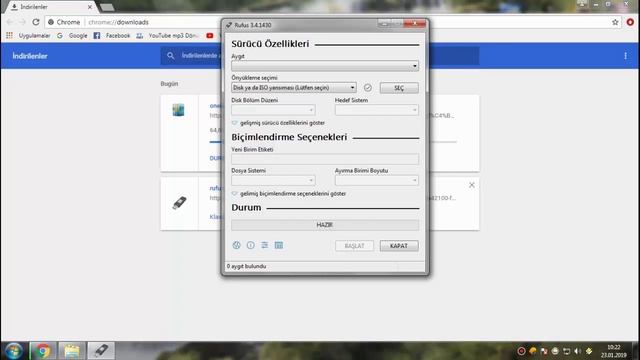Open Rufus settings sliders icon
Image resolution: width=640 pixels, height=360 pixels.
click(265, 245)
